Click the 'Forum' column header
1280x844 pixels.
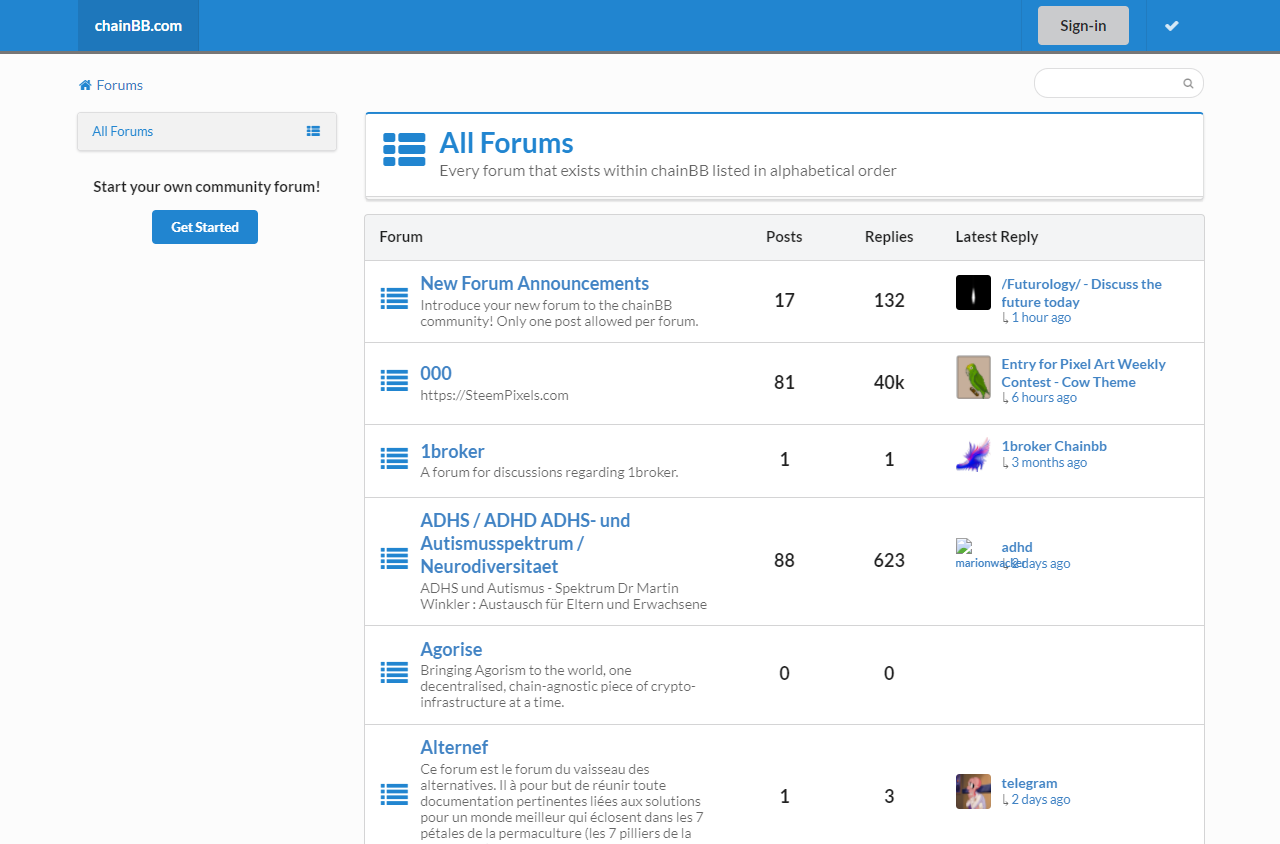tap(401, 237)
